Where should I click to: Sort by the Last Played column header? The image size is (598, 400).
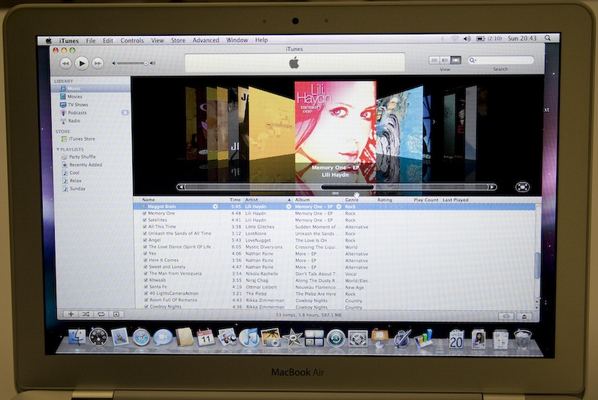456,200
